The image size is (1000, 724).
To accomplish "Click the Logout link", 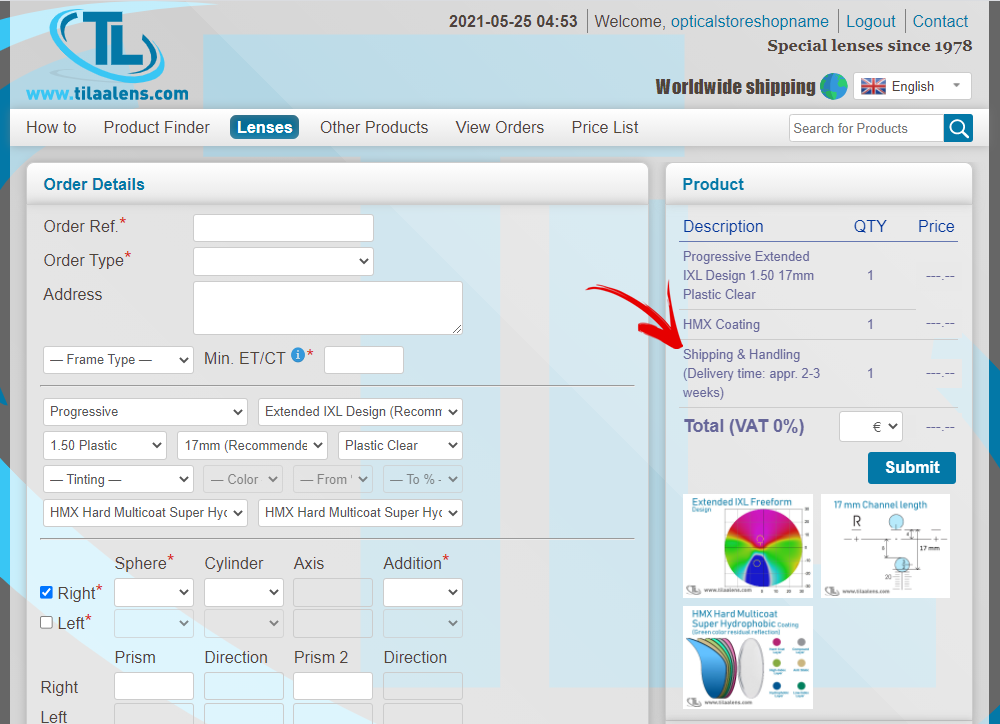I will pos(870,21).
